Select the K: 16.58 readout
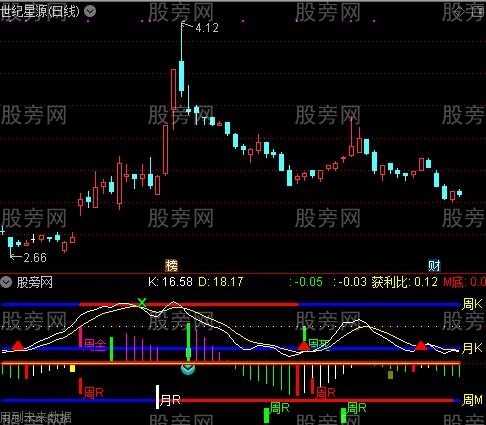486x425 pixels. [170, 282]
